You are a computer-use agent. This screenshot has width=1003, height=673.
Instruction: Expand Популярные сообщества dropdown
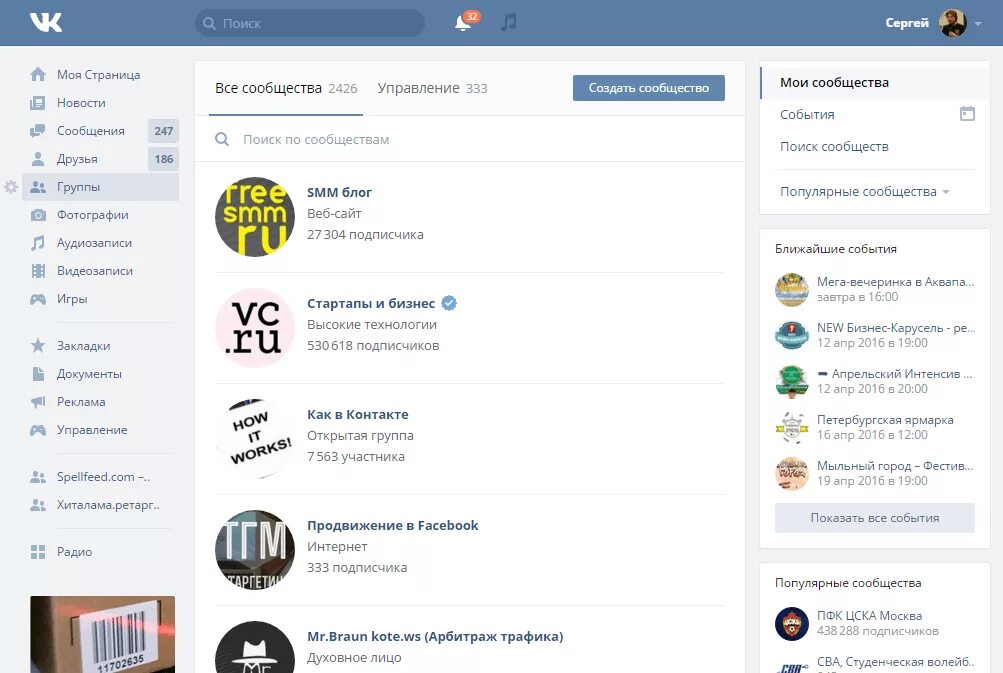(x=864, y=191)
